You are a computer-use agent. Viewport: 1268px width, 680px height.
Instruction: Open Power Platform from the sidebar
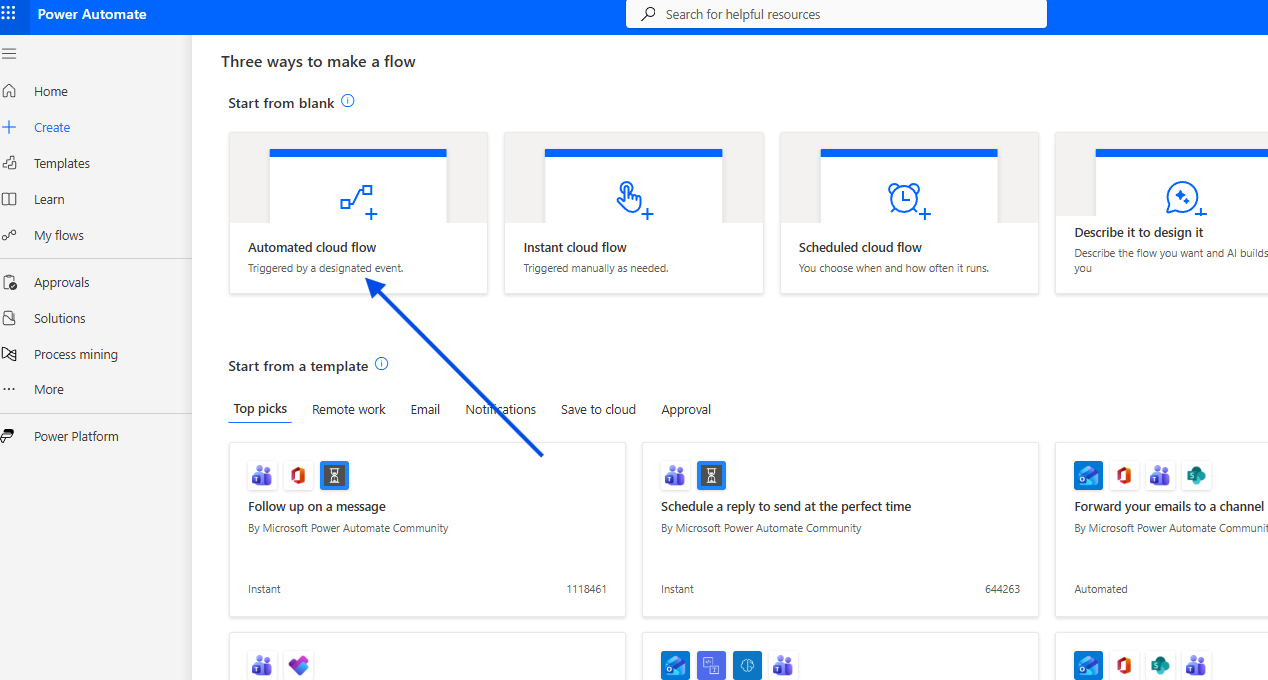(76, 436)
